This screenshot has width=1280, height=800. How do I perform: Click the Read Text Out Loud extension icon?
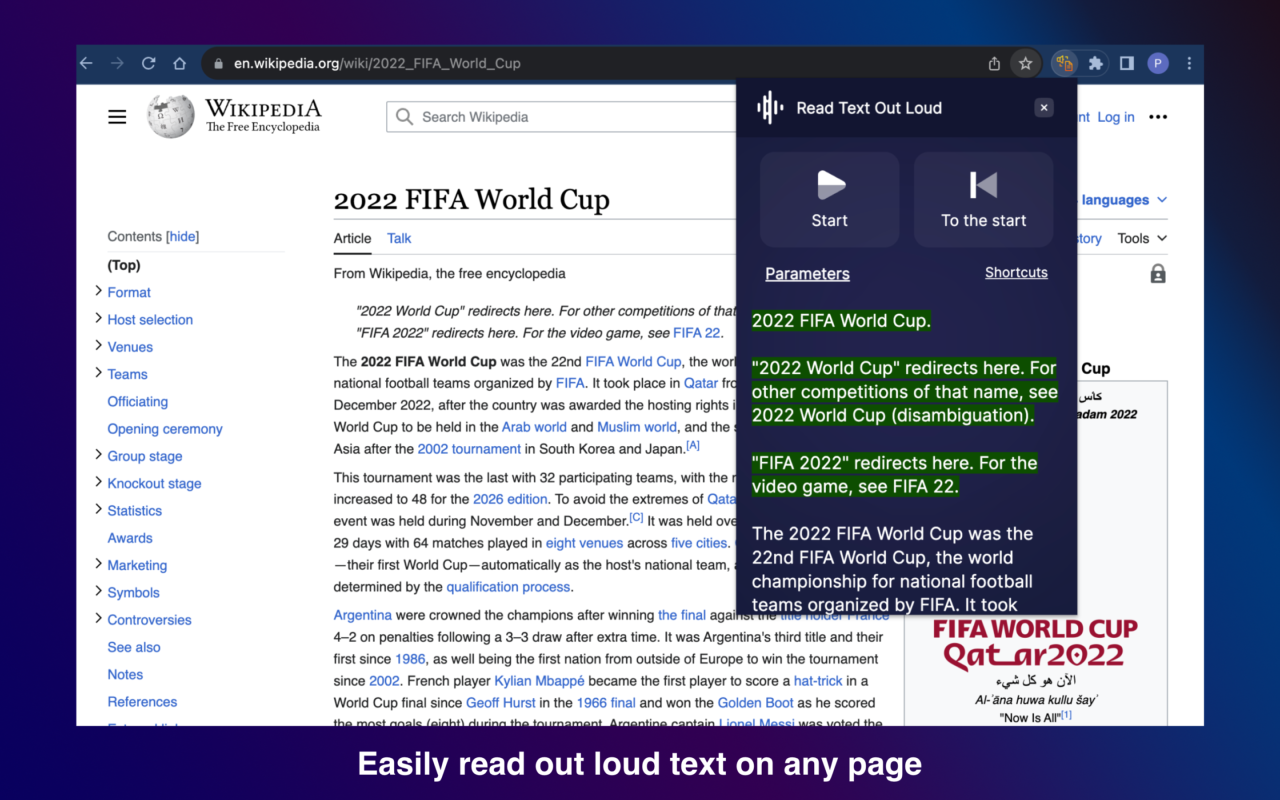pyautogui.click(x=1064, y=63)
